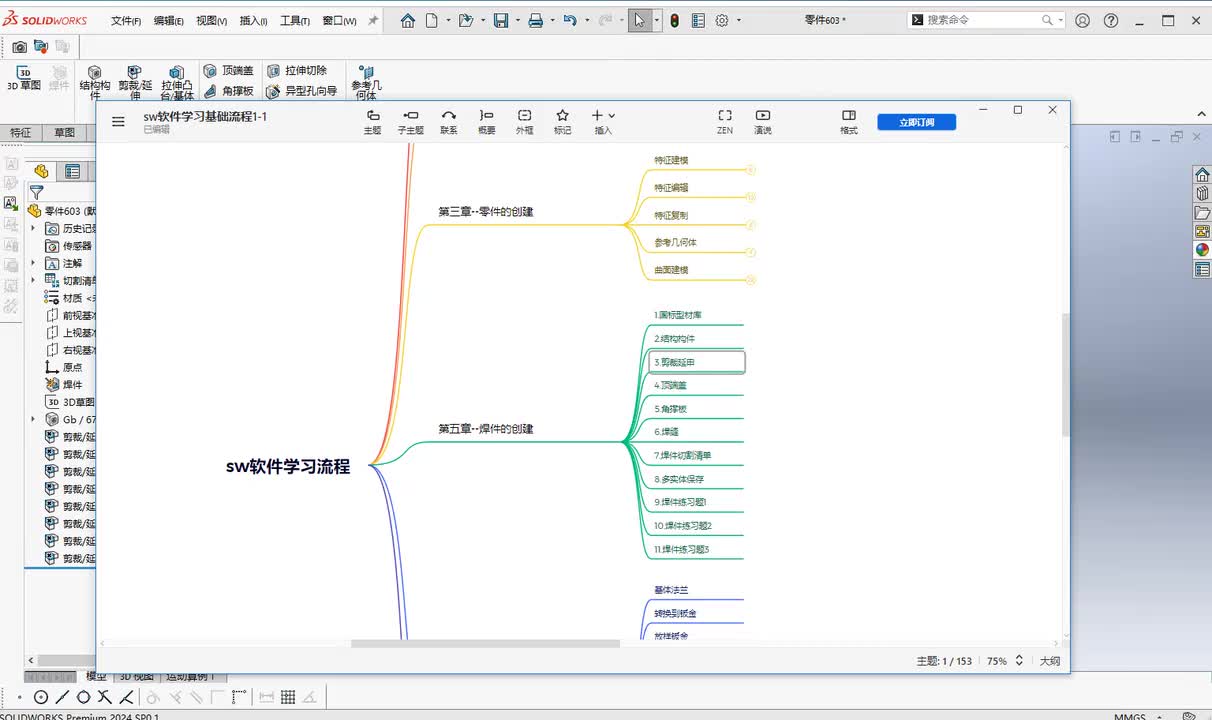Open the 编辑 edit menu
This screenshot has height=720, width=1212.
pyautogui.click(x=168, y=21)
